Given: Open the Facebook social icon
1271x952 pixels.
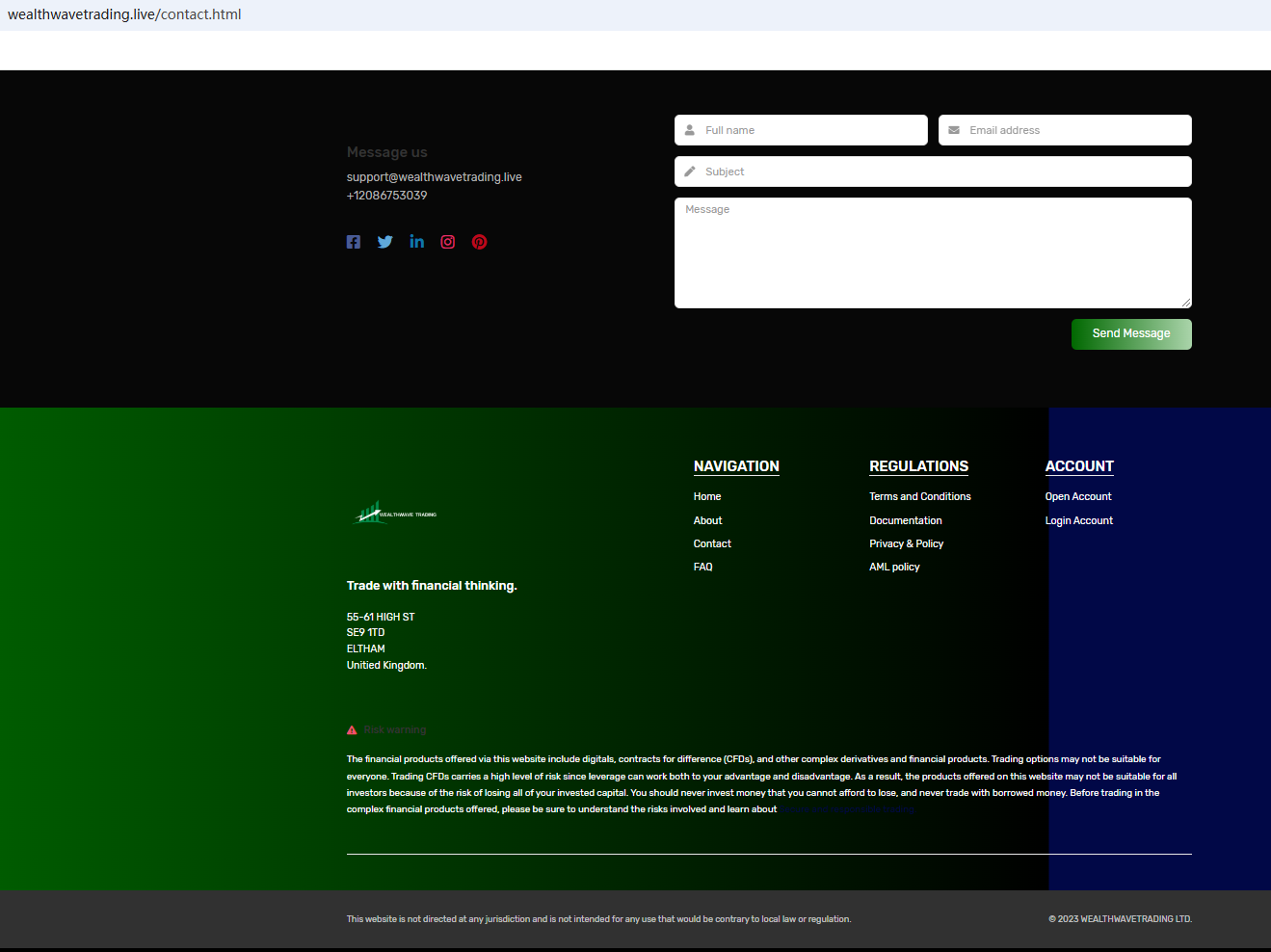Looking at the screenshot, I should click(x=354, y=242).
